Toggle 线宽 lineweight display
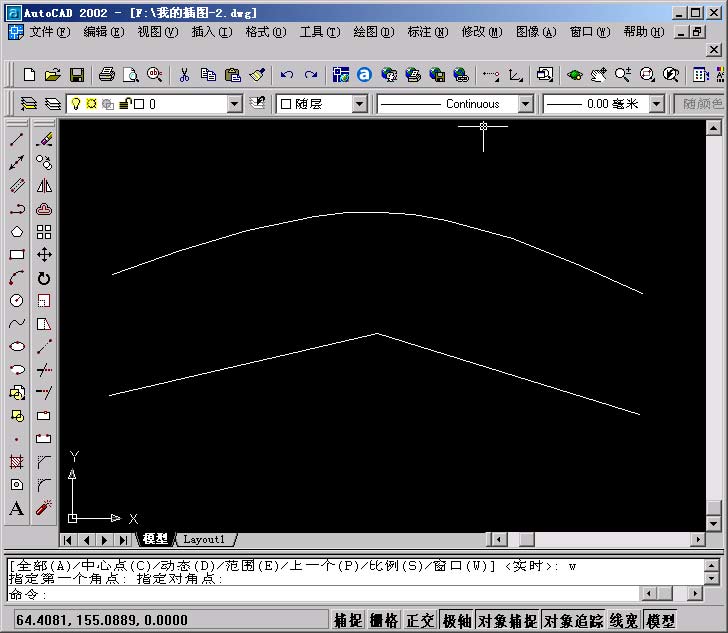This screenshot has height=633, width=728. tap(624, 620)
